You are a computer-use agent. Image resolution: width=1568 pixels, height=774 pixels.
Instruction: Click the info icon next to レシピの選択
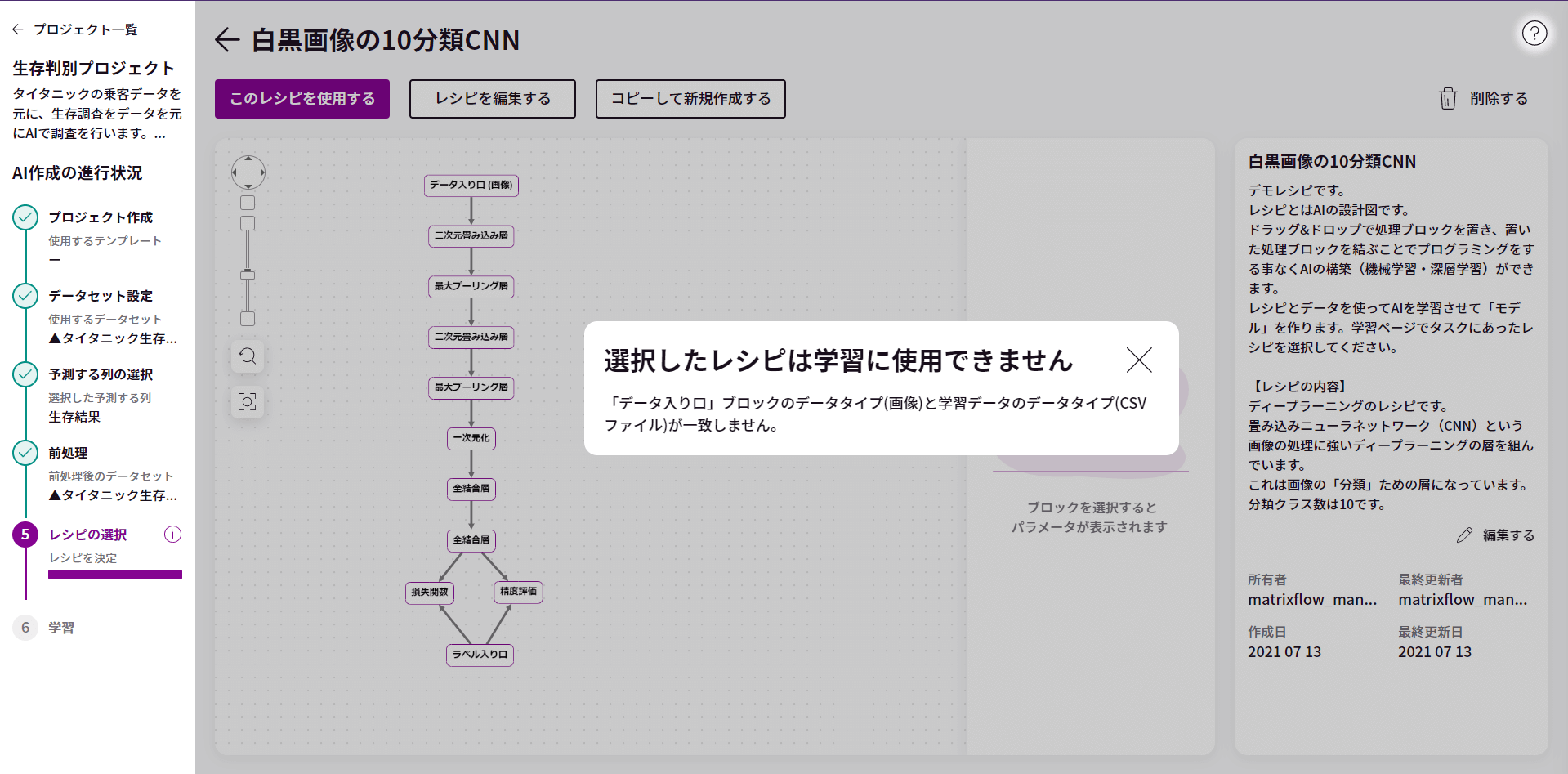tap(172, 535)
